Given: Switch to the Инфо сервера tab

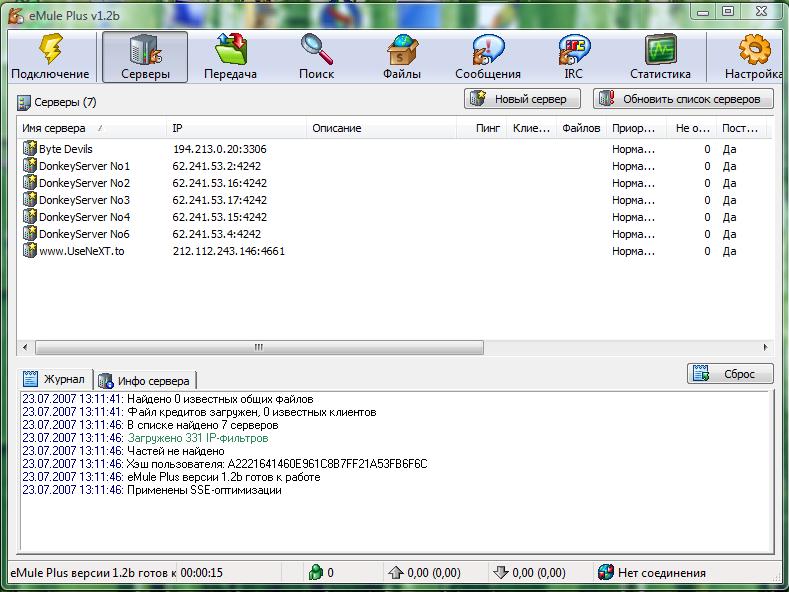Looking at the screenshot, I should point(145,381).
